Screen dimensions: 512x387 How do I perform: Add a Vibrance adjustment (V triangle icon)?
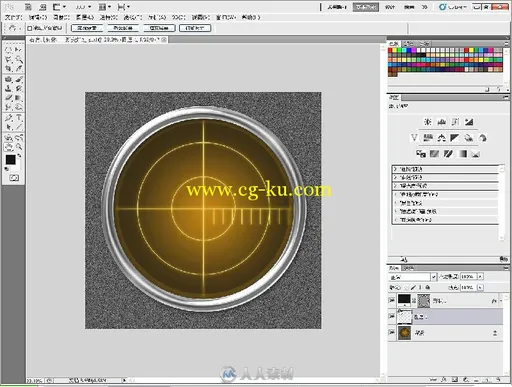click(x=414, y=138)
